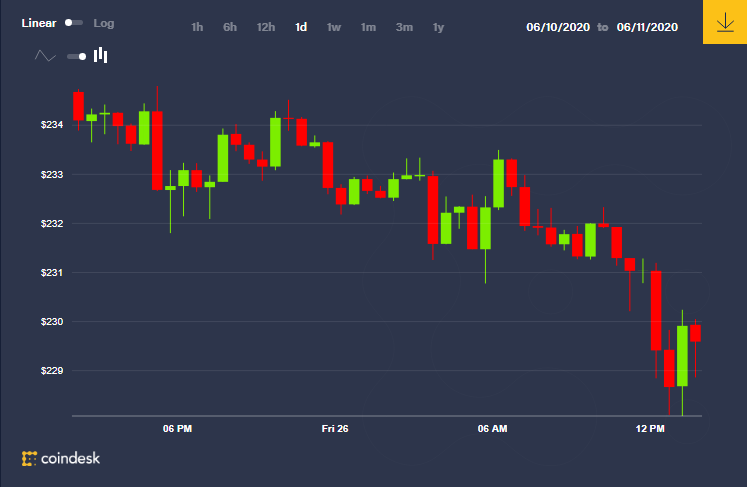The height and width of the screenshot is (487, 747).
Task: Click the $230 price axis label
Action: pyautogui.click(x=52, y=322)
